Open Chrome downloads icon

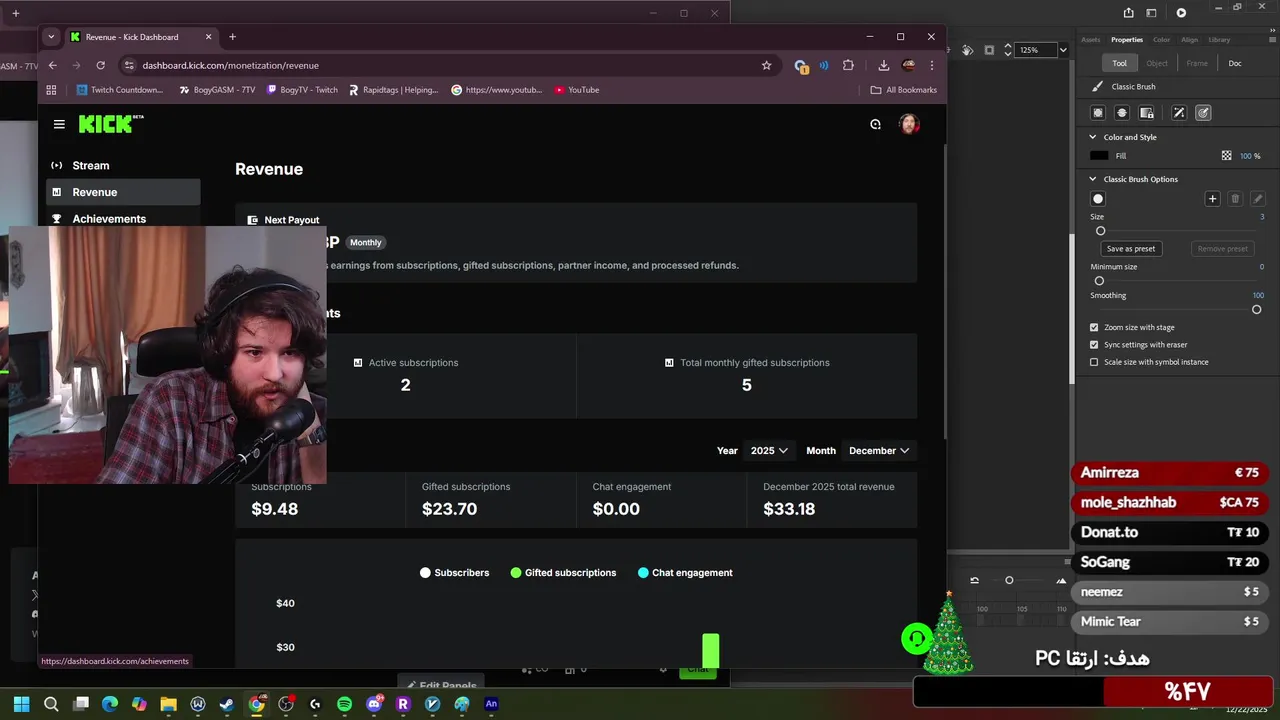[883, 65]
